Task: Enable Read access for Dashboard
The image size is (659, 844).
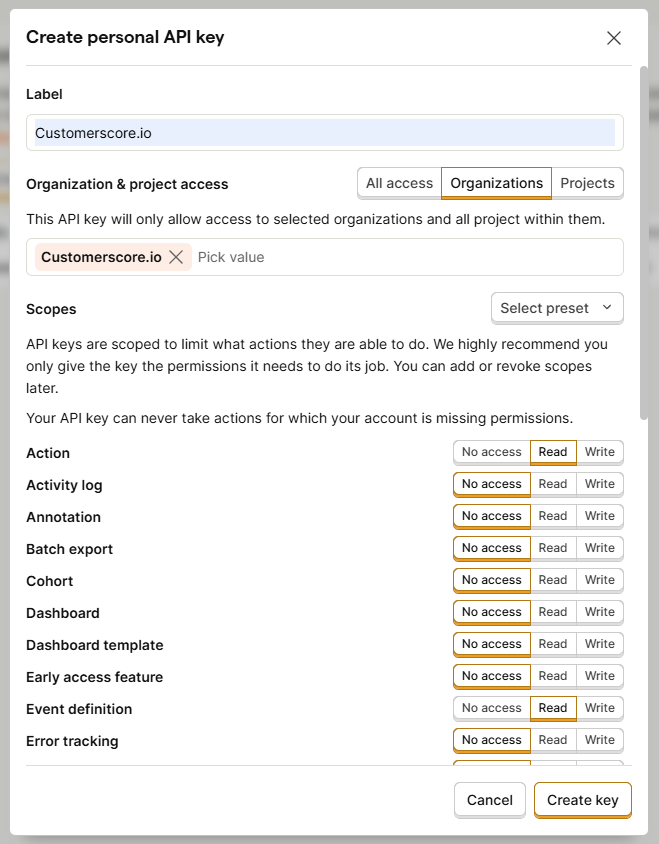Action: coord(553,612)
